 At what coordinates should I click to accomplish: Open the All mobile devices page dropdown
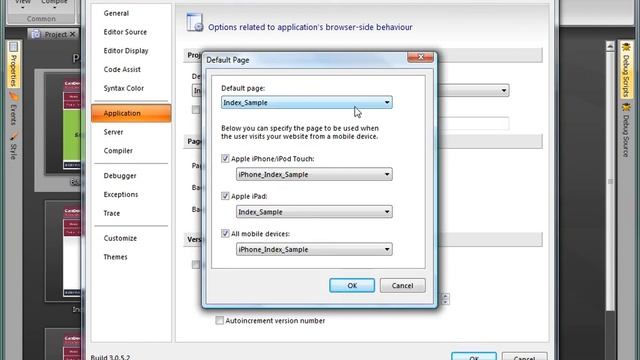314,249
